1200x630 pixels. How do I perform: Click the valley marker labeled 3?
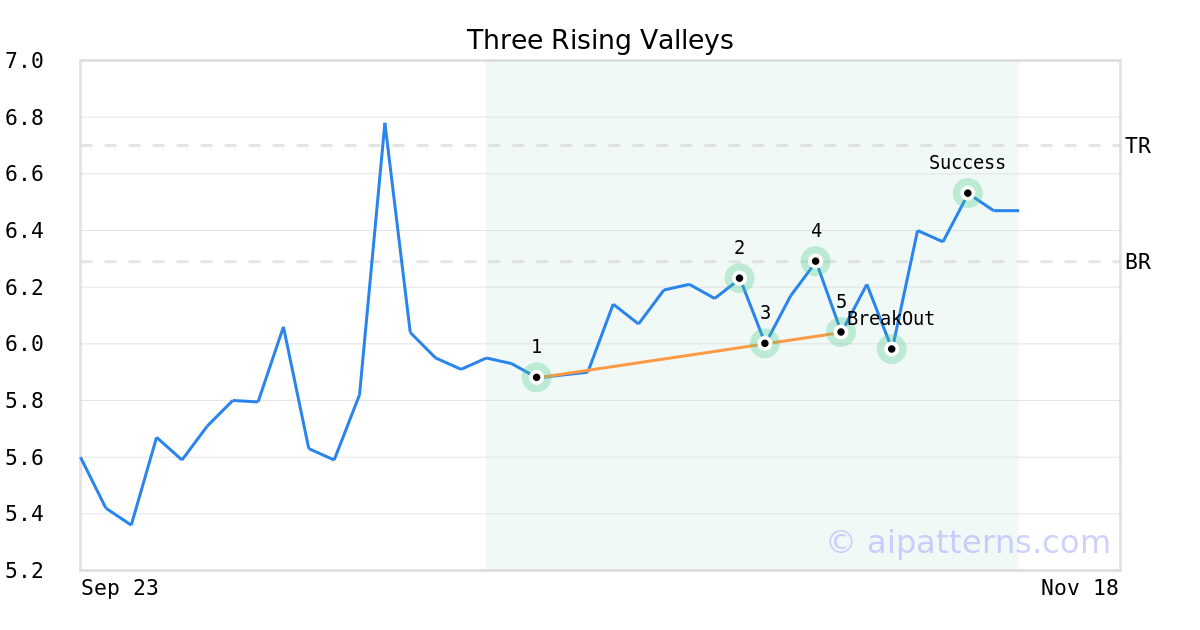765,343
